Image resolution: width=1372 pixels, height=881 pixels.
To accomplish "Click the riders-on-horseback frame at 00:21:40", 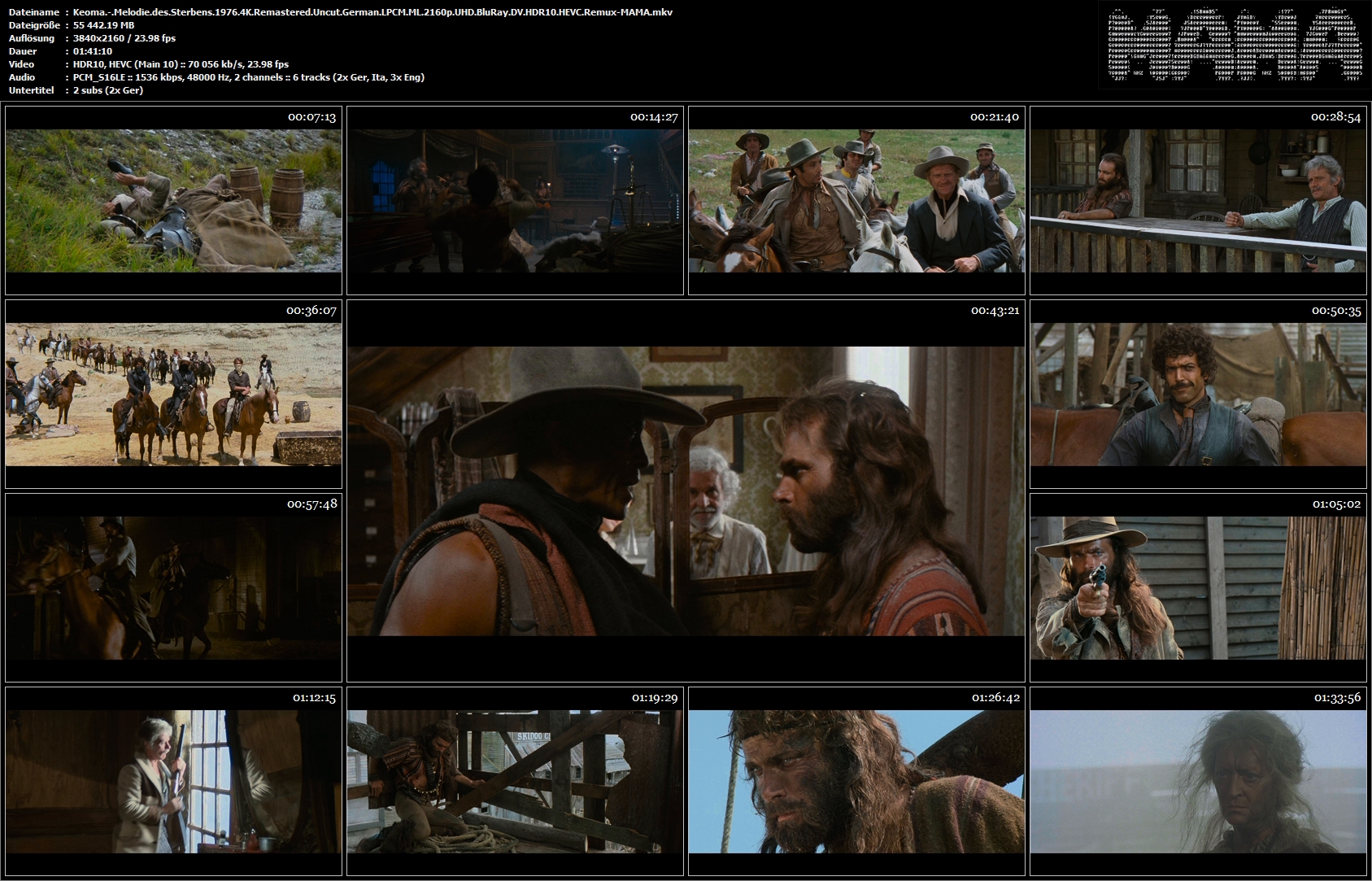I will pos(856,200).
